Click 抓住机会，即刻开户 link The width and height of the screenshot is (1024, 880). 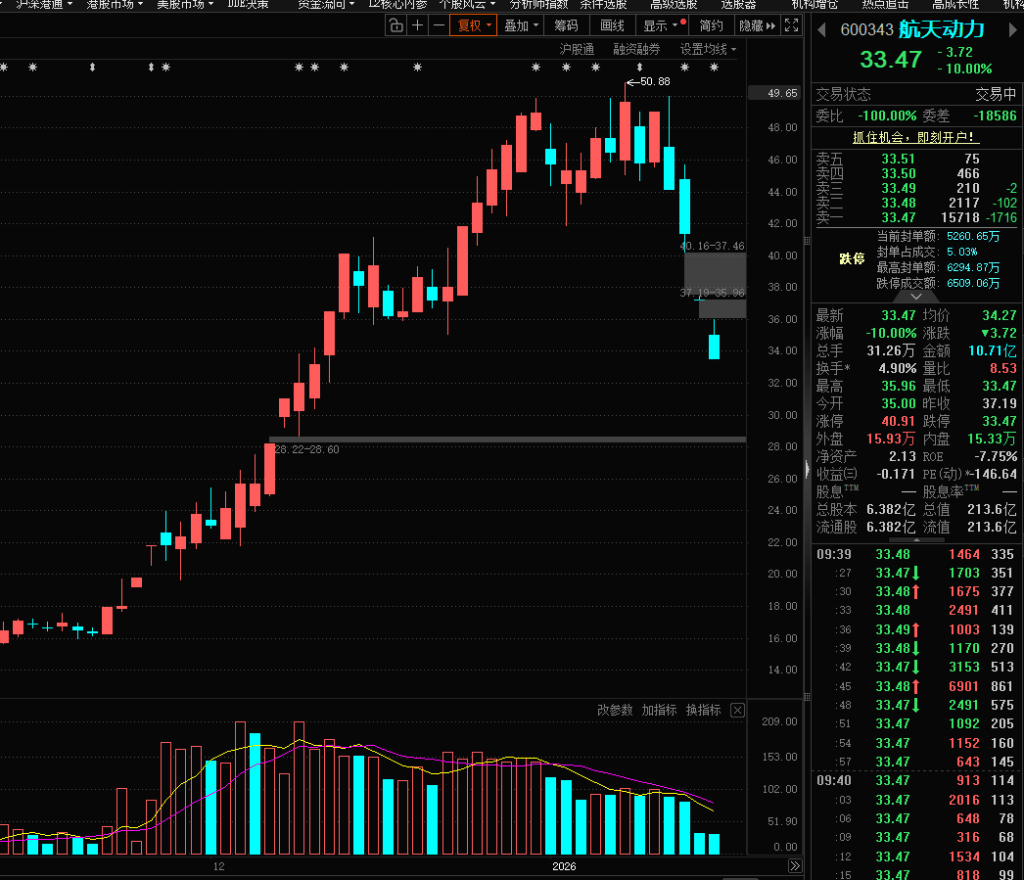pyautogui.click(x=915, y=137)
